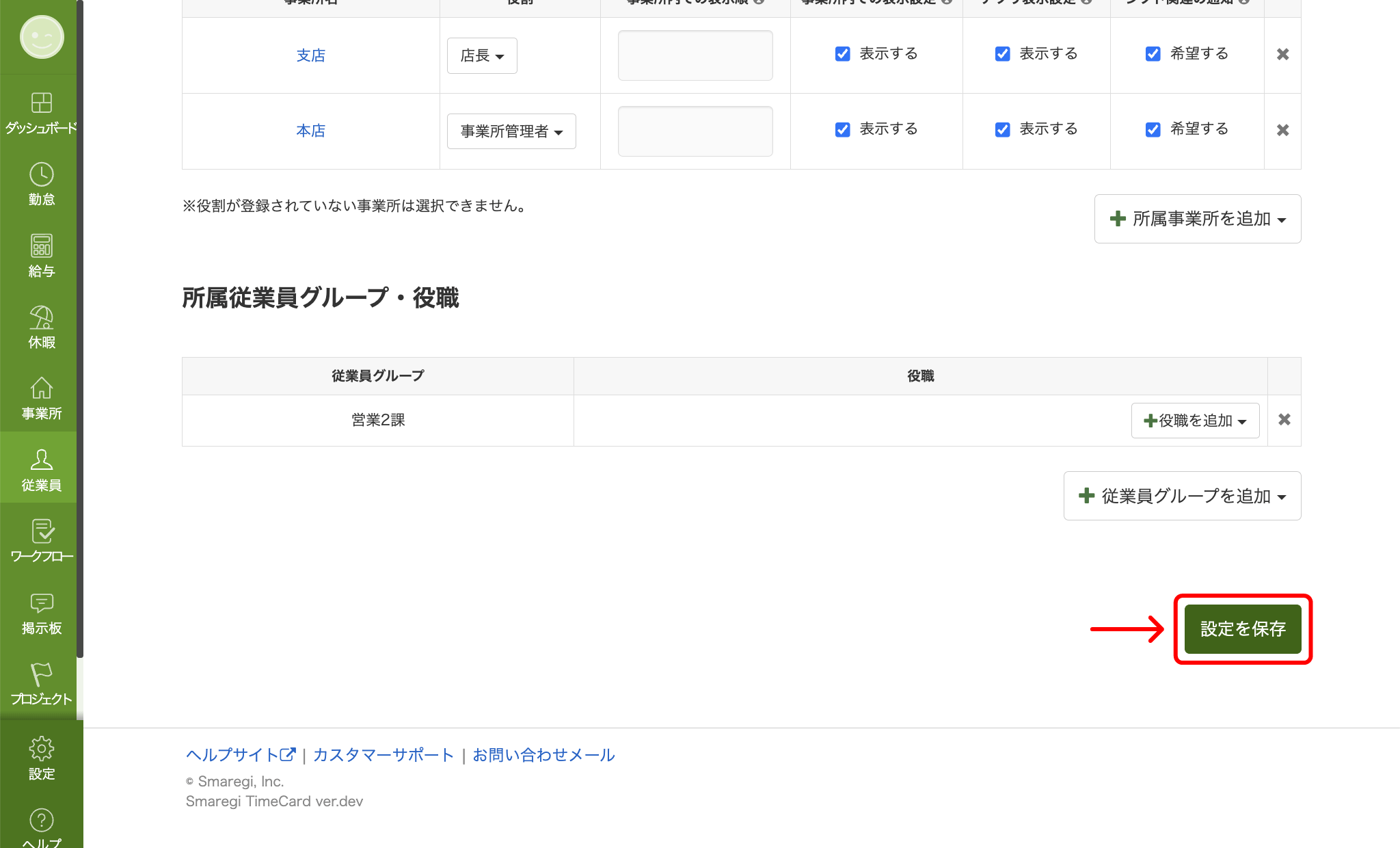
Task: Open the 本店 office link
Action: (x=311, y=131)
